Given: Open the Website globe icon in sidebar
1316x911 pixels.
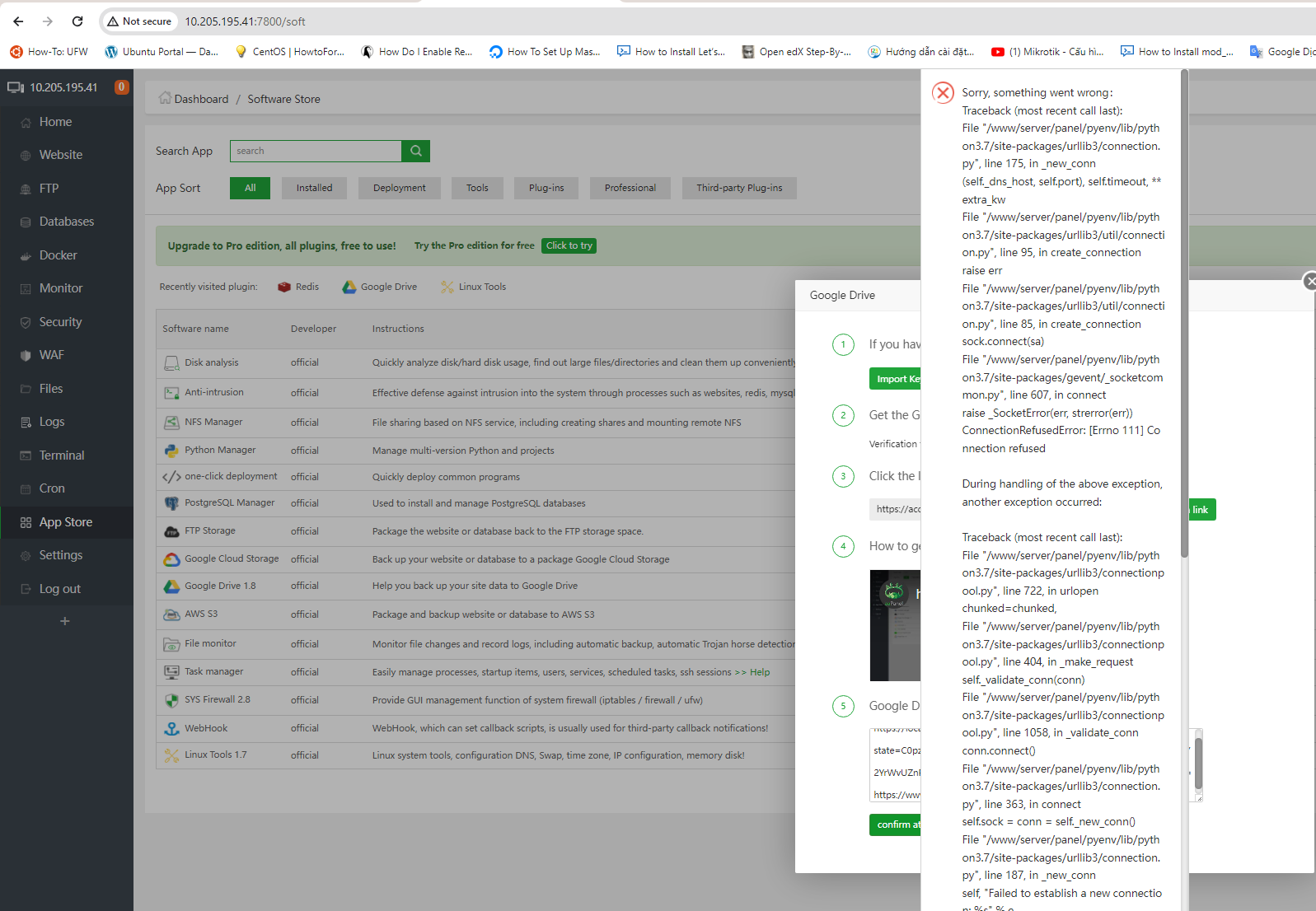Looking at the screenshot, I should (x=26, y=155).
